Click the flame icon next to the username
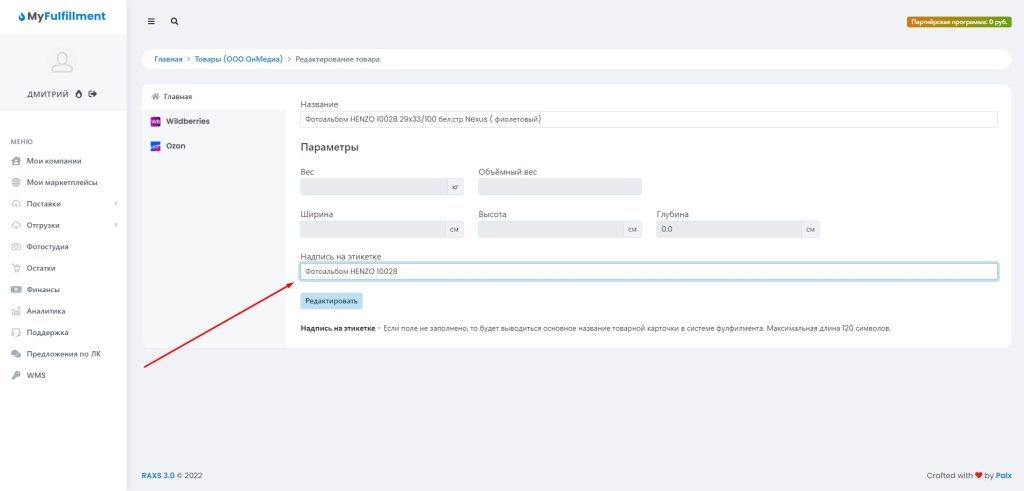This screenshot has height=491, width=1024. click(x=79, y=94)
